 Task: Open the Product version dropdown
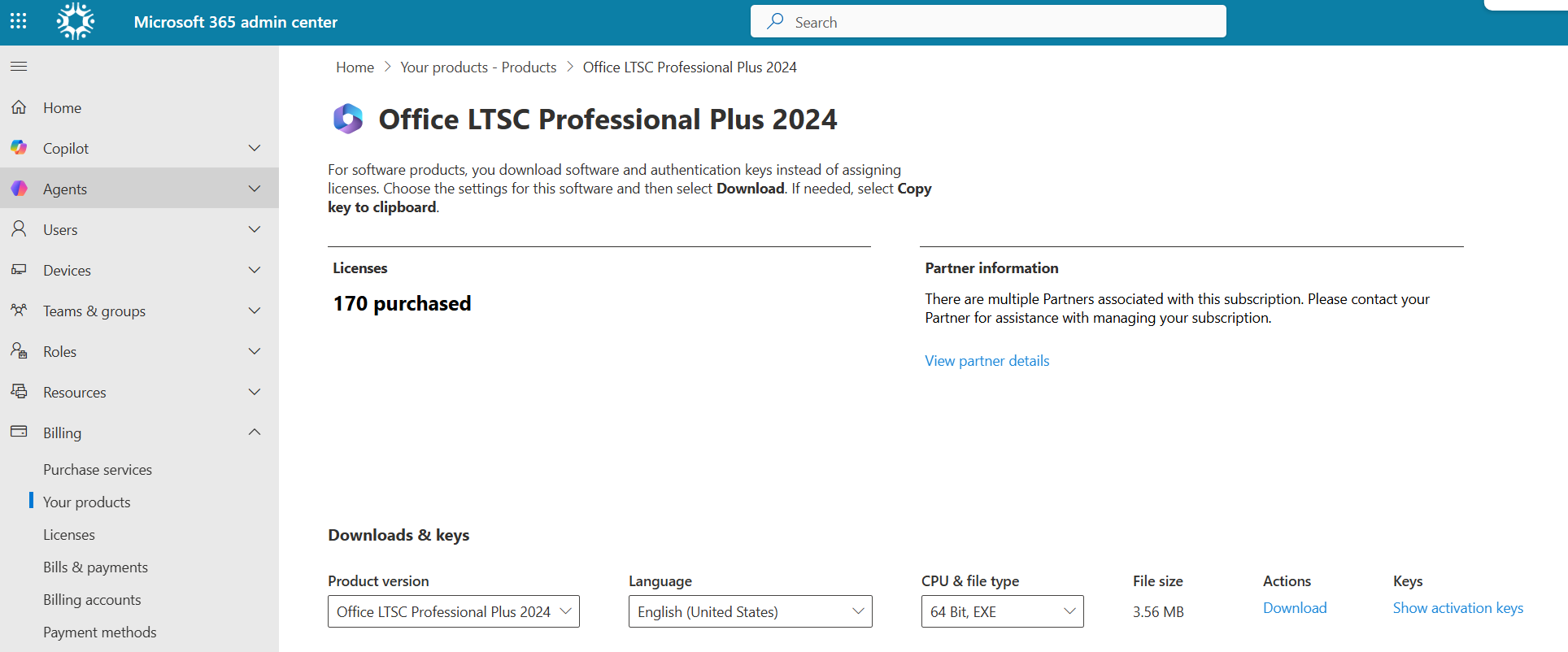point(454,611)
